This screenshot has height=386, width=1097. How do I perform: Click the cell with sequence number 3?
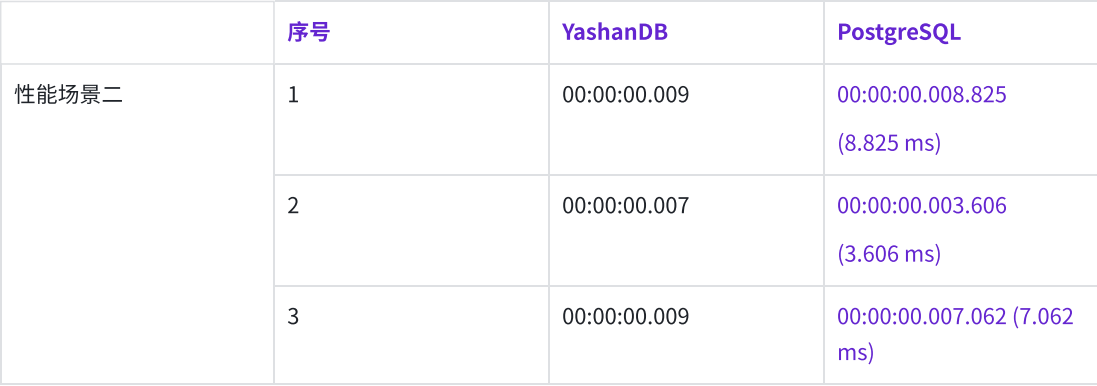tap(411, 335)
